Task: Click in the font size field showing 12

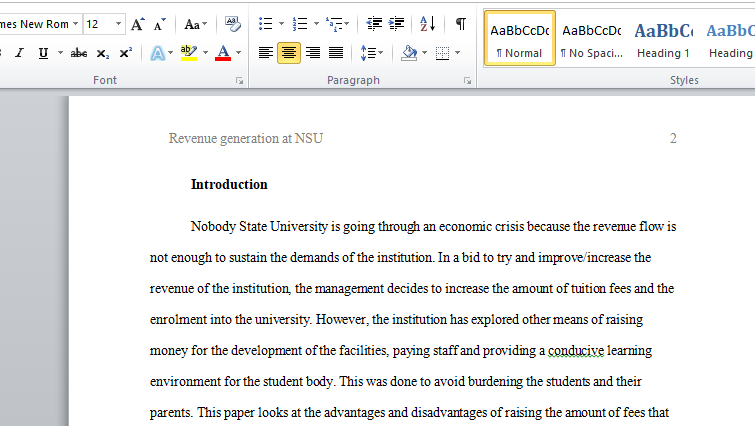Action: pyautogui.click(x=98, y=24)
